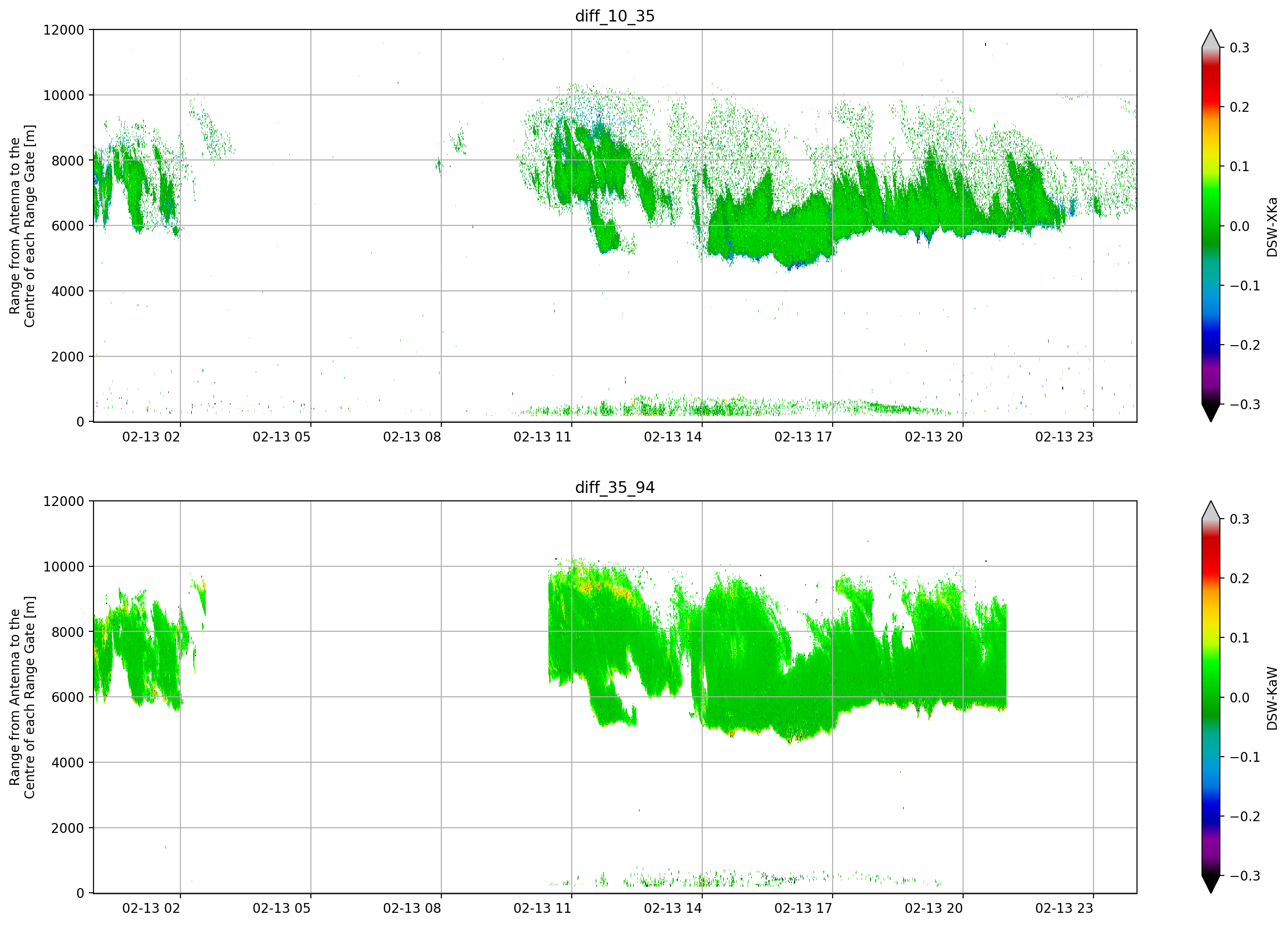
Task: Click '8000' tick on diff_10_35 y-axis
Action: pyautogui.click(x=68, y=161)
